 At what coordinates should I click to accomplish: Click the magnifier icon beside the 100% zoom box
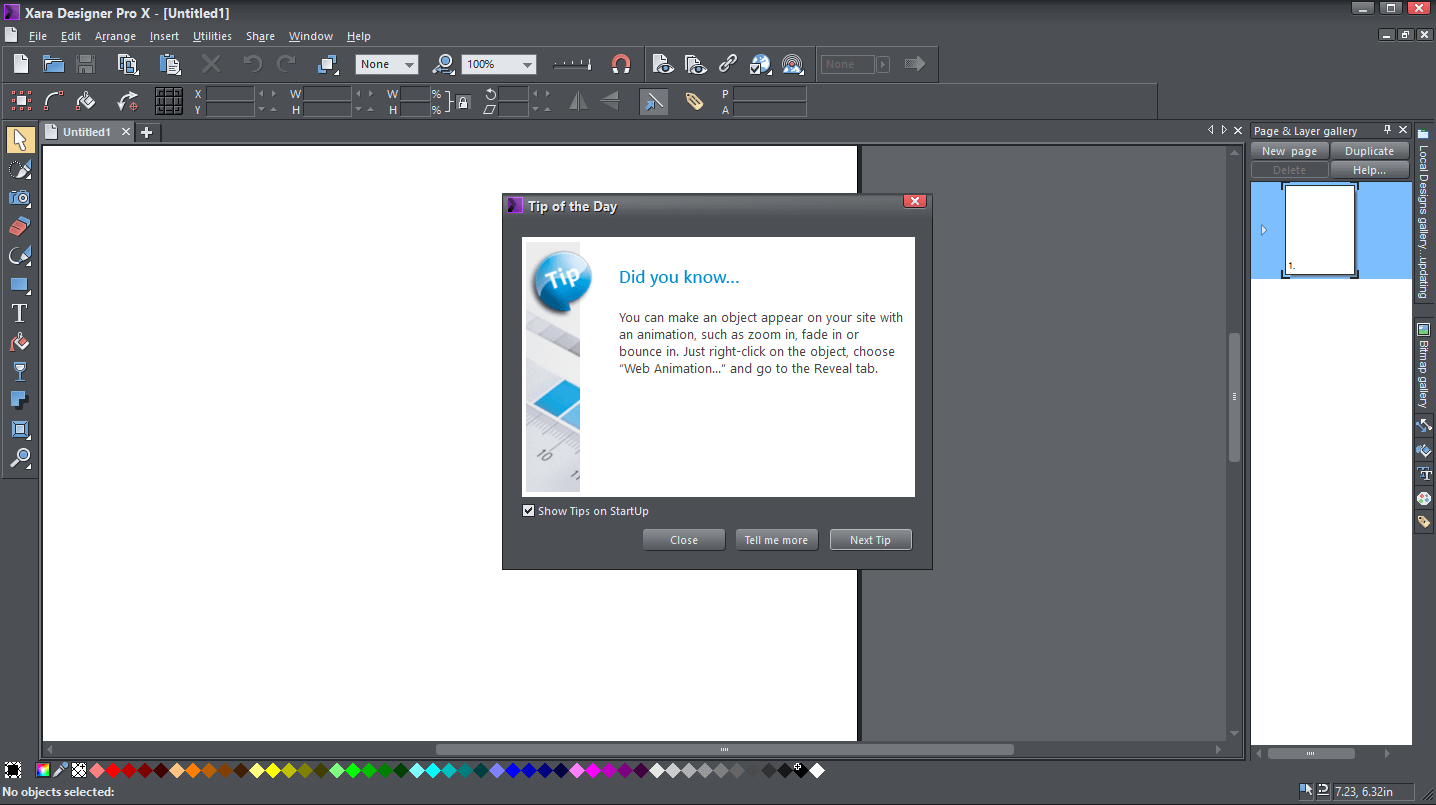[x=442, y=64]
